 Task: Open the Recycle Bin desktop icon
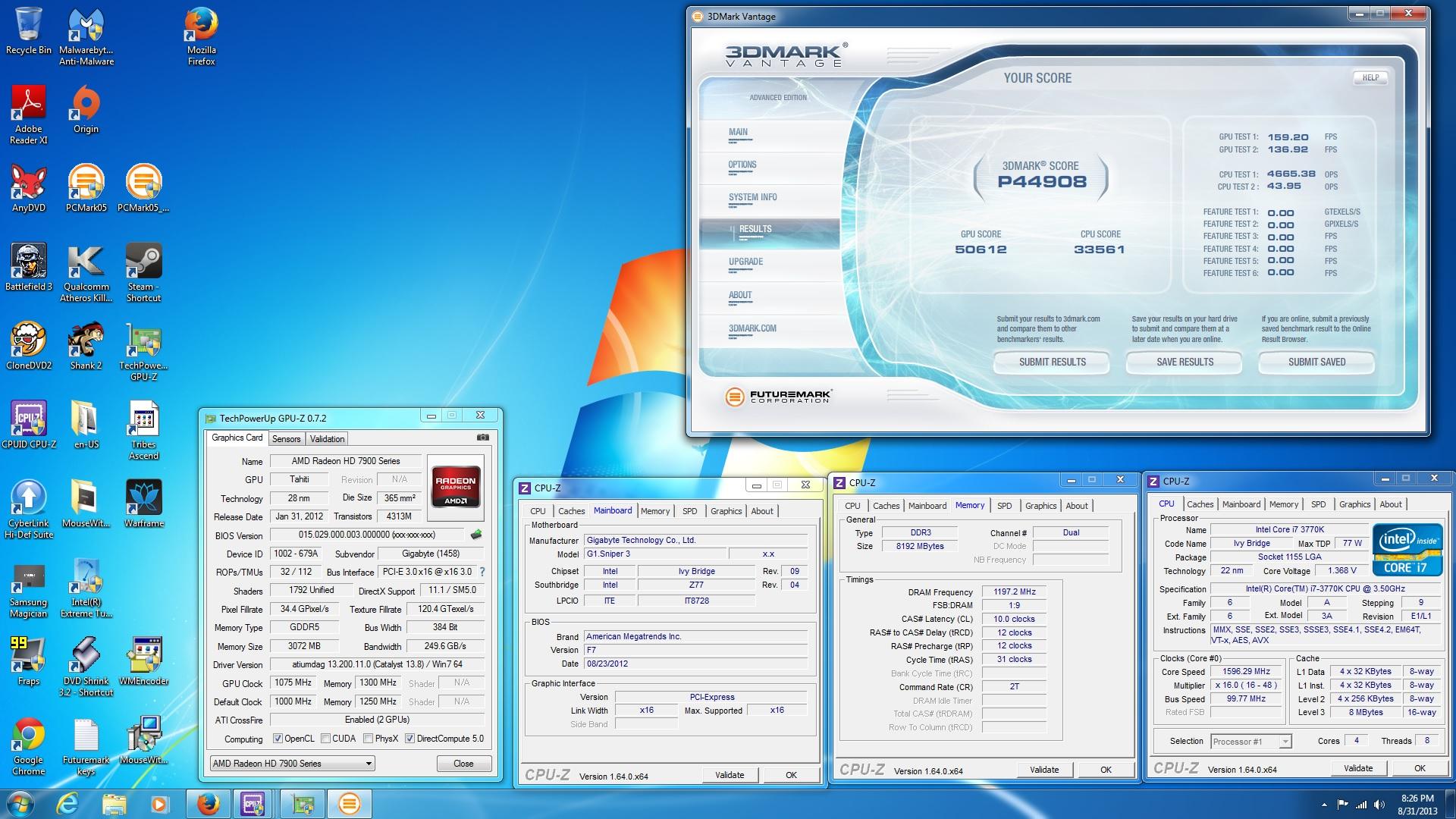(28, 31)
